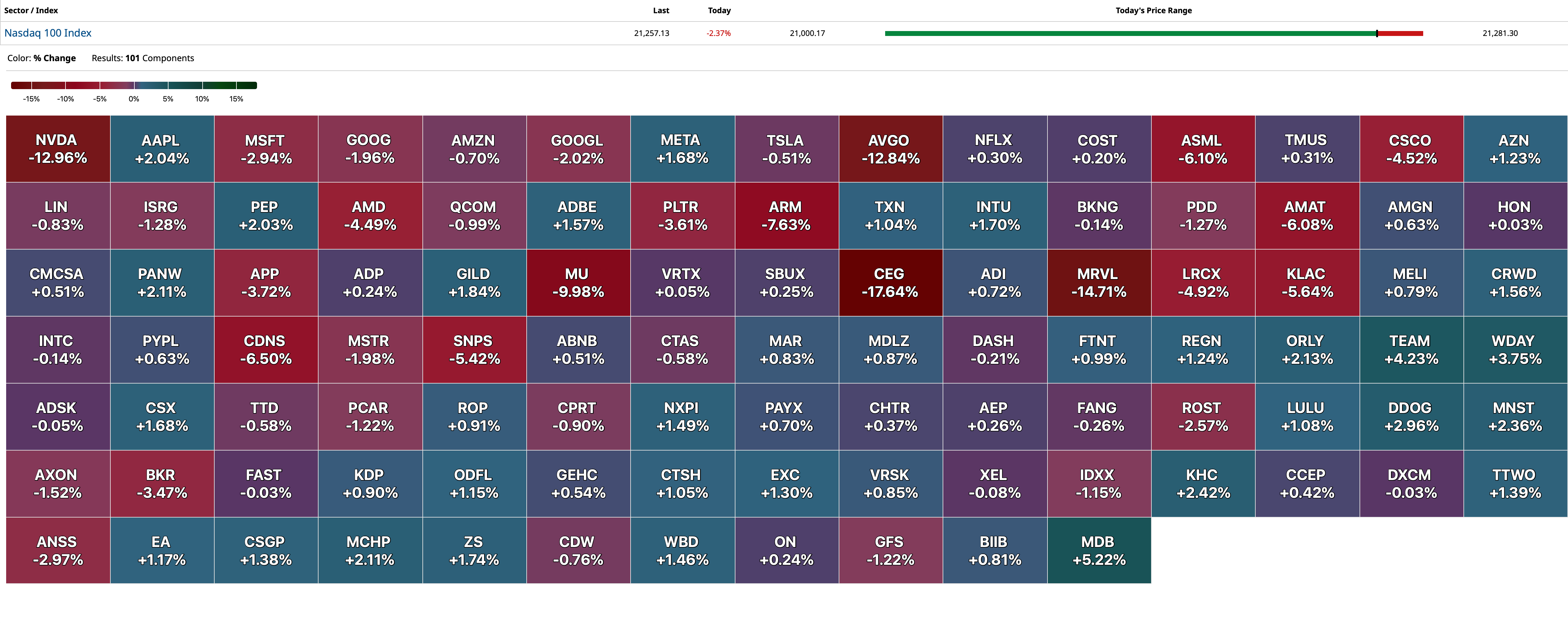1568x630 pixels.
Task: Click the CEG tile at -17.64%
Action: (890, 283)
